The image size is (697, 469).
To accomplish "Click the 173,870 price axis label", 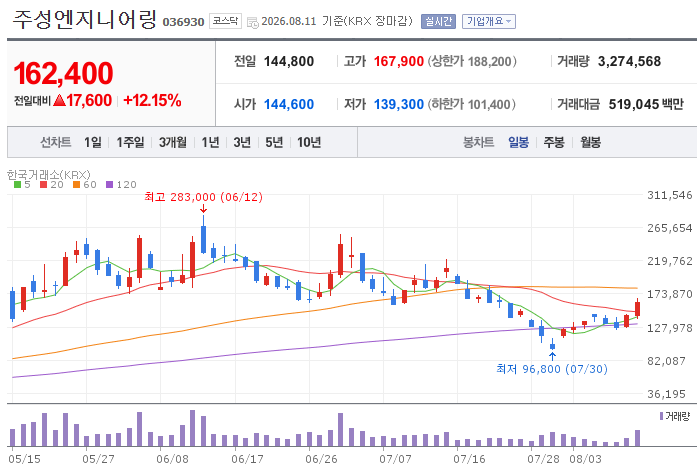I will coord(670,294).
